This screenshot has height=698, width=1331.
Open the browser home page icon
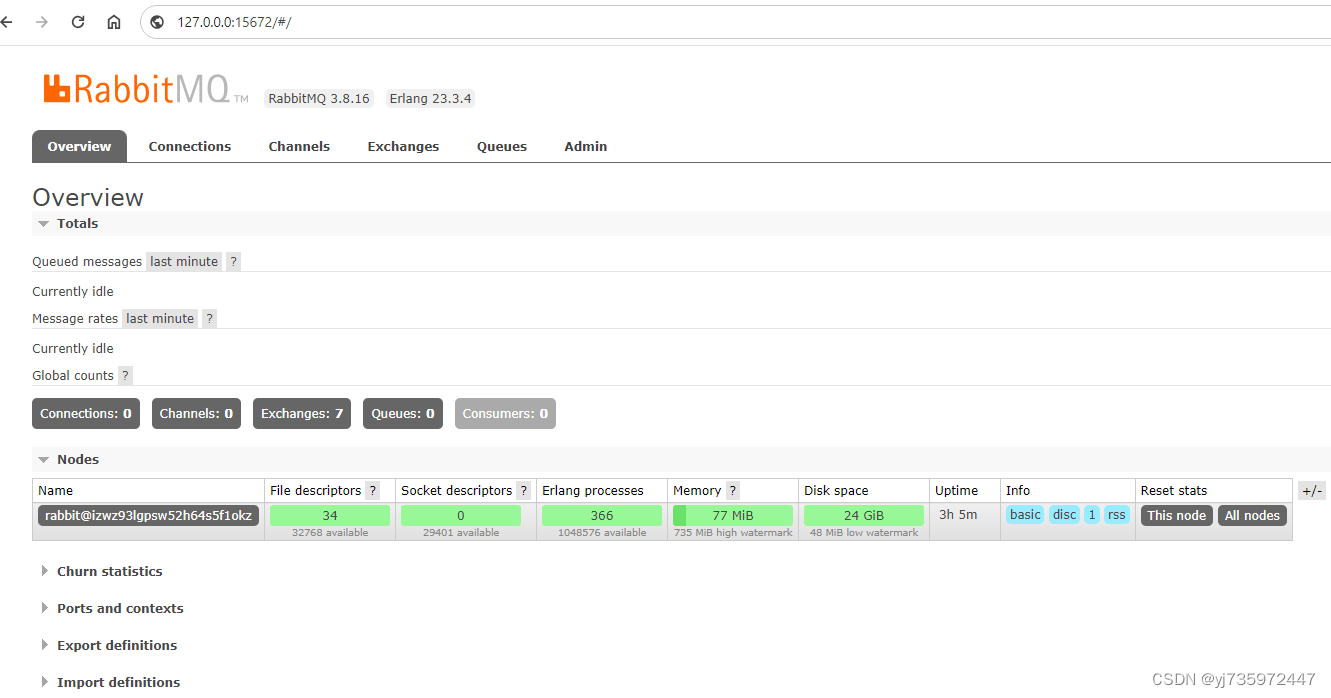114,22
